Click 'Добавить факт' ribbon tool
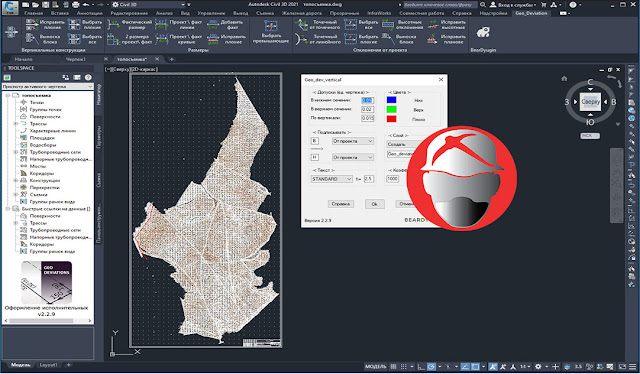Screen dimensions: 640x374 [x=225, y=25]
